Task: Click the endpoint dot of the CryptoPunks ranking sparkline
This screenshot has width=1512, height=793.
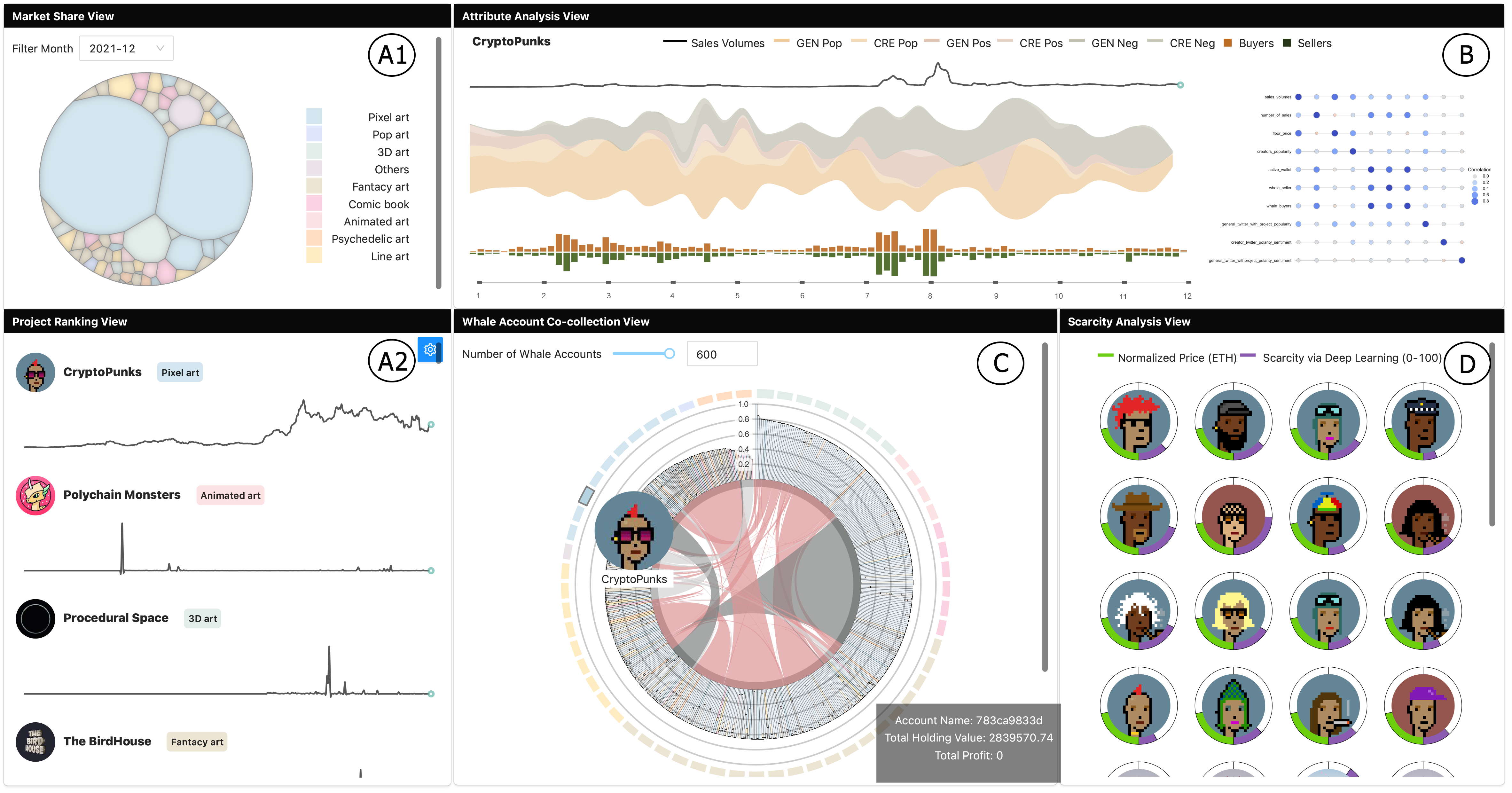Action: 431,424
